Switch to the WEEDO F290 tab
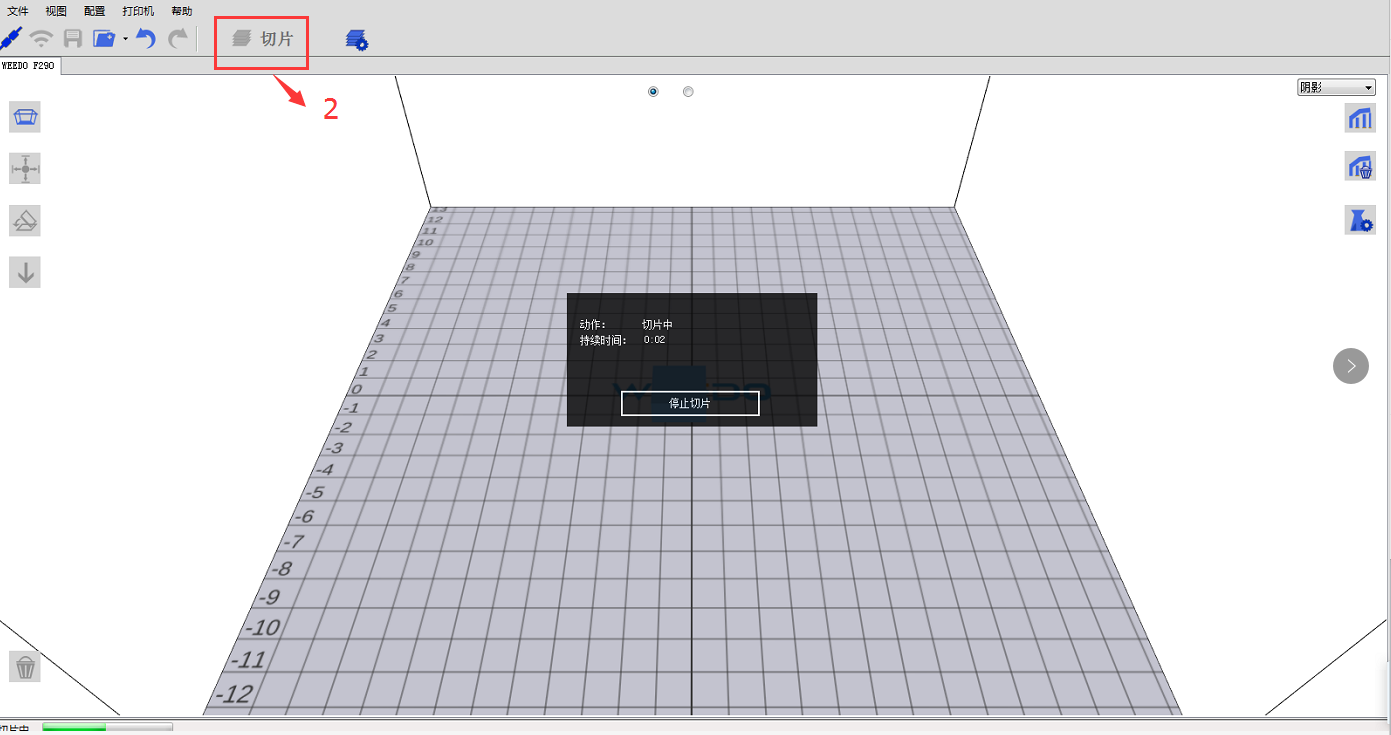The height and width of the screenshot is (735, 1391). 28,65
